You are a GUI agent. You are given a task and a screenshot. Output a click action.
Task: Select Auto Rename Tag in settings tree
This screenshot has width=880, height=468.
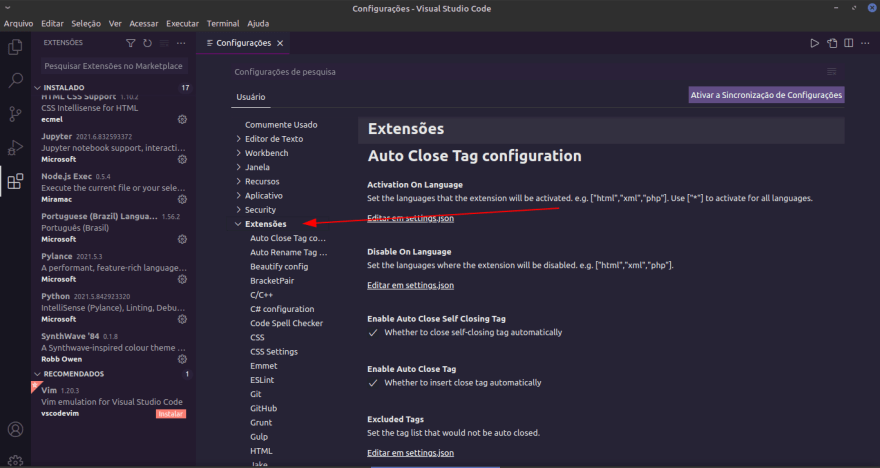[288, 253]
